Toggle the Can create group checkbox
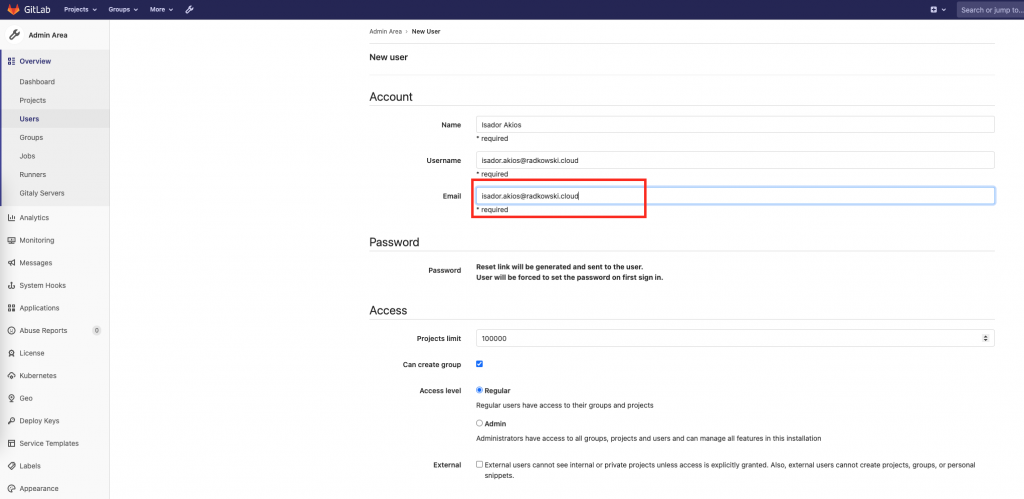 pyautogui.click(x=479, y=364)
